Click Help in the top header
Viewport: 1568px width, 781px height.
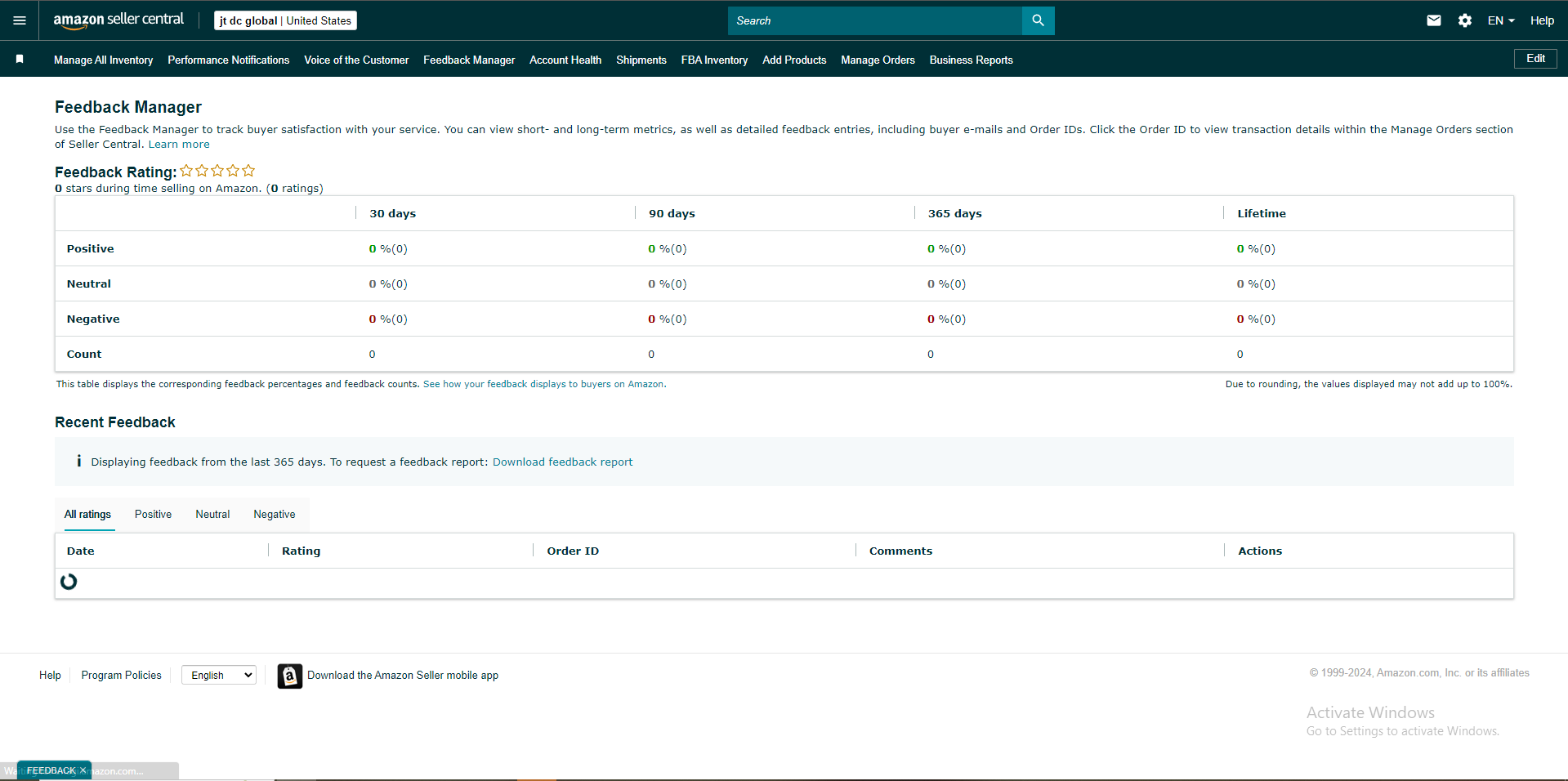tap(1542, 20)
